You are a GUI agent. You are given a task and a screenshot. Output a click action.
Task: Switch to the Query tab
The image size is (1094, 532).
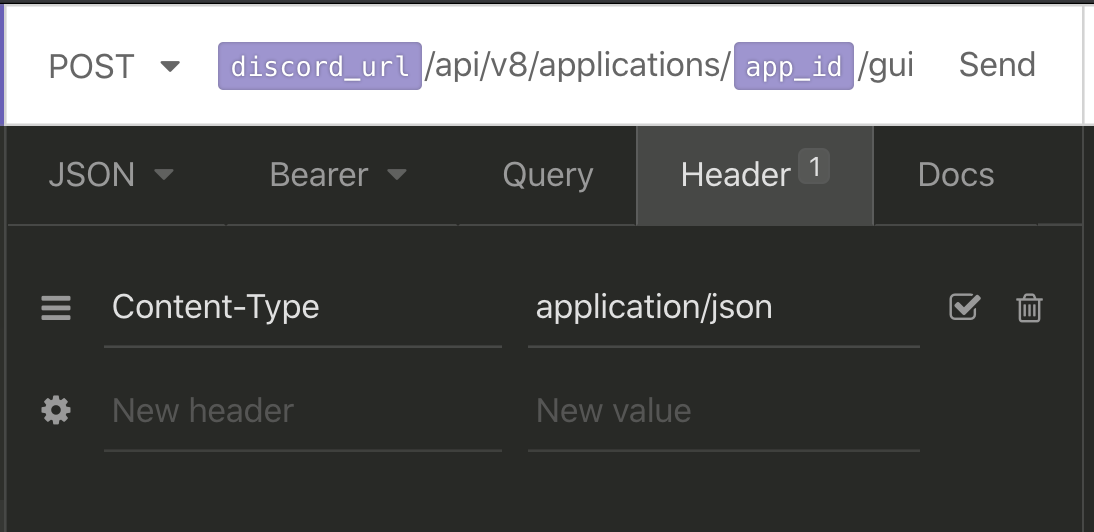coord(548,175)
